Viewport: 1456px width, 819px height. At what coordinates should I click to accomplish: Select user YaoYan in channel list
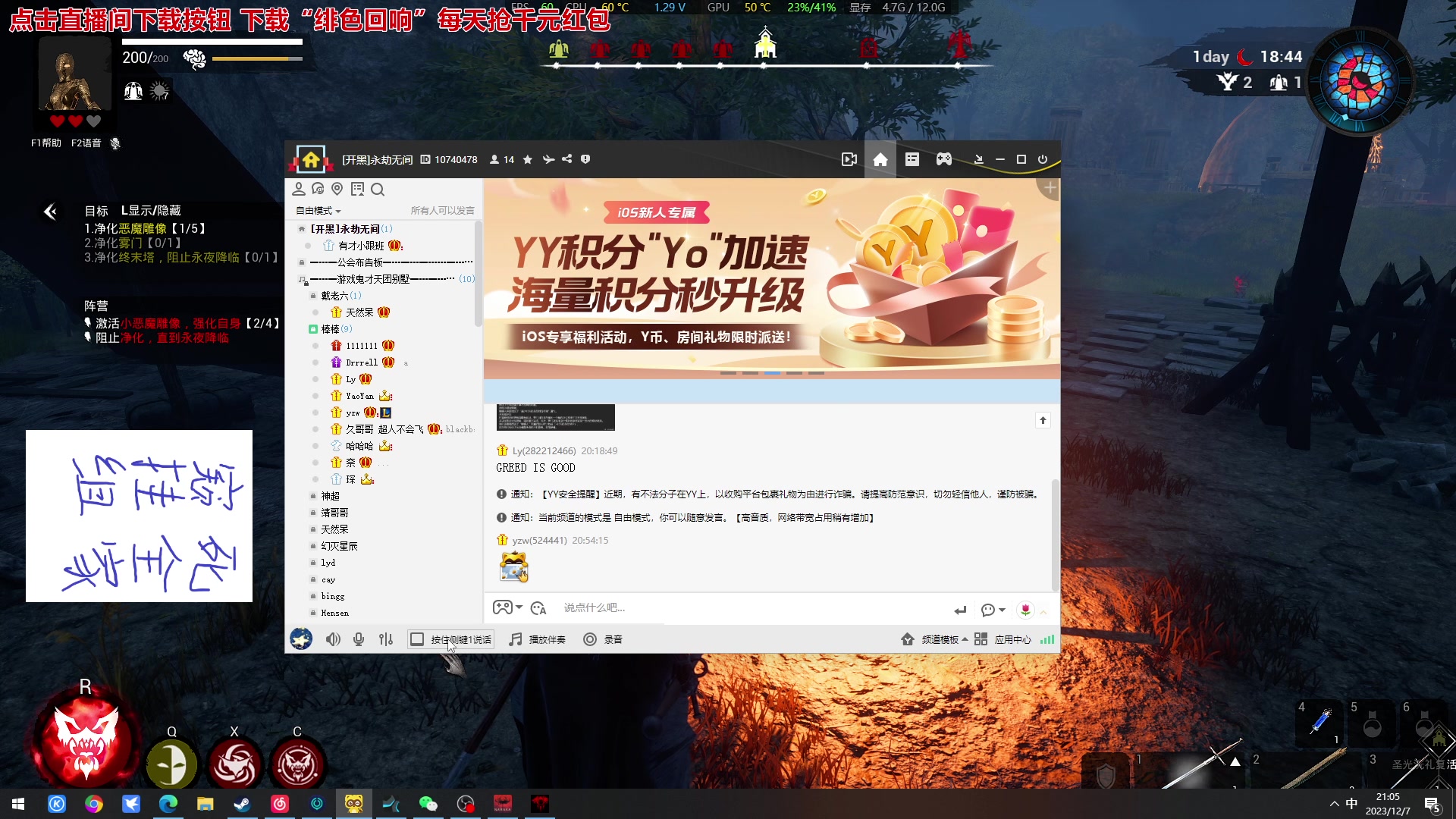click(x=360, y=396)
